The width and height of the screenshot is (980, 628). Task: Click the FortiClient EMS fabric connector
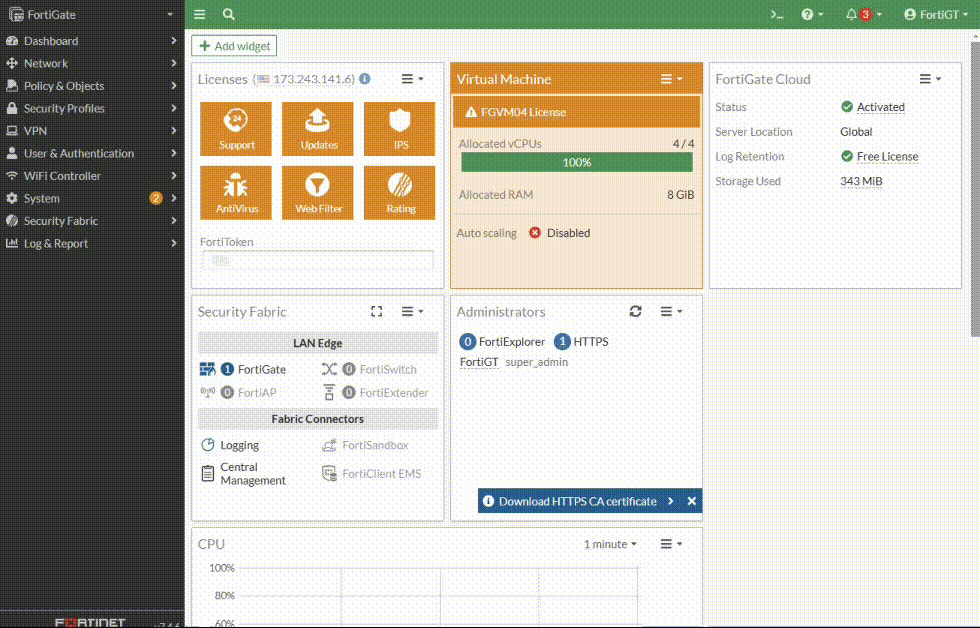coord(371,474)
